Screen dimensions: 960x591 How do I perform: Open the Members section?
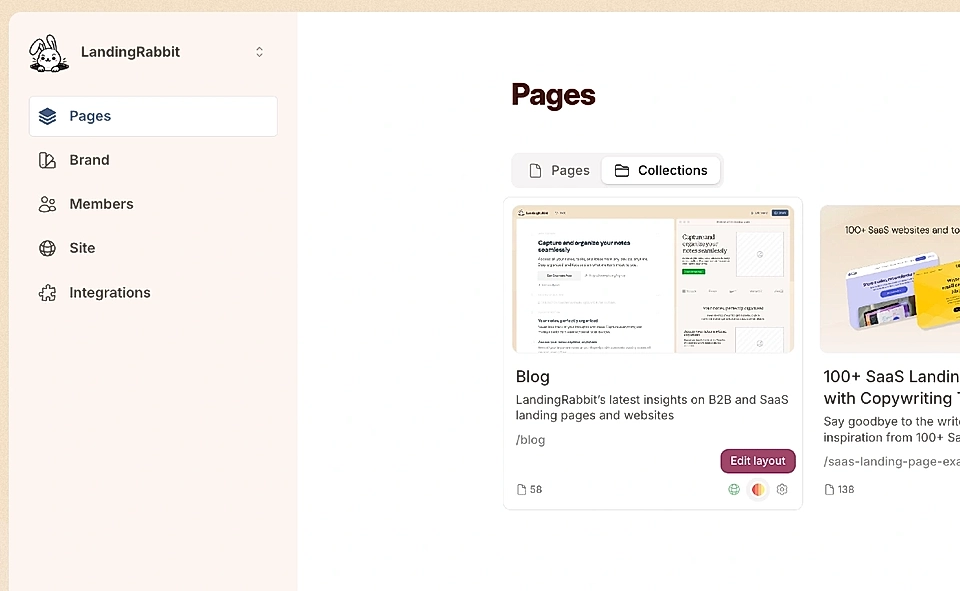click(x=101, y=204)
